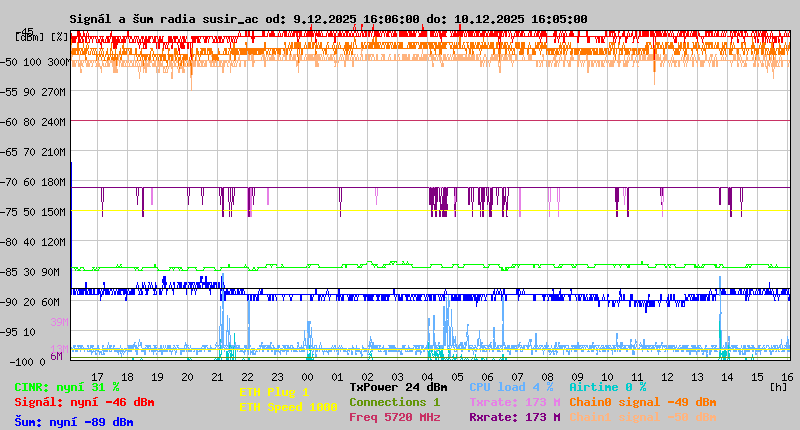Click hour tick '13' on time axis
This screenshot has height=430, width=800.
[697, 377]
